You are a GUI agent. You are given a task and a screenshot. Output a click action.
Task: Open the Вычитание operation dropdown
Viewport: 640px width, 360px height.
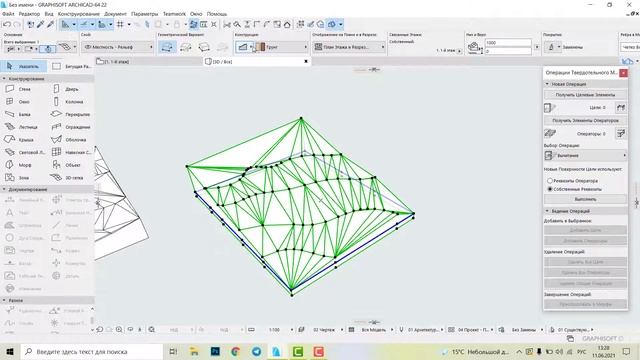tap(585, 156)
